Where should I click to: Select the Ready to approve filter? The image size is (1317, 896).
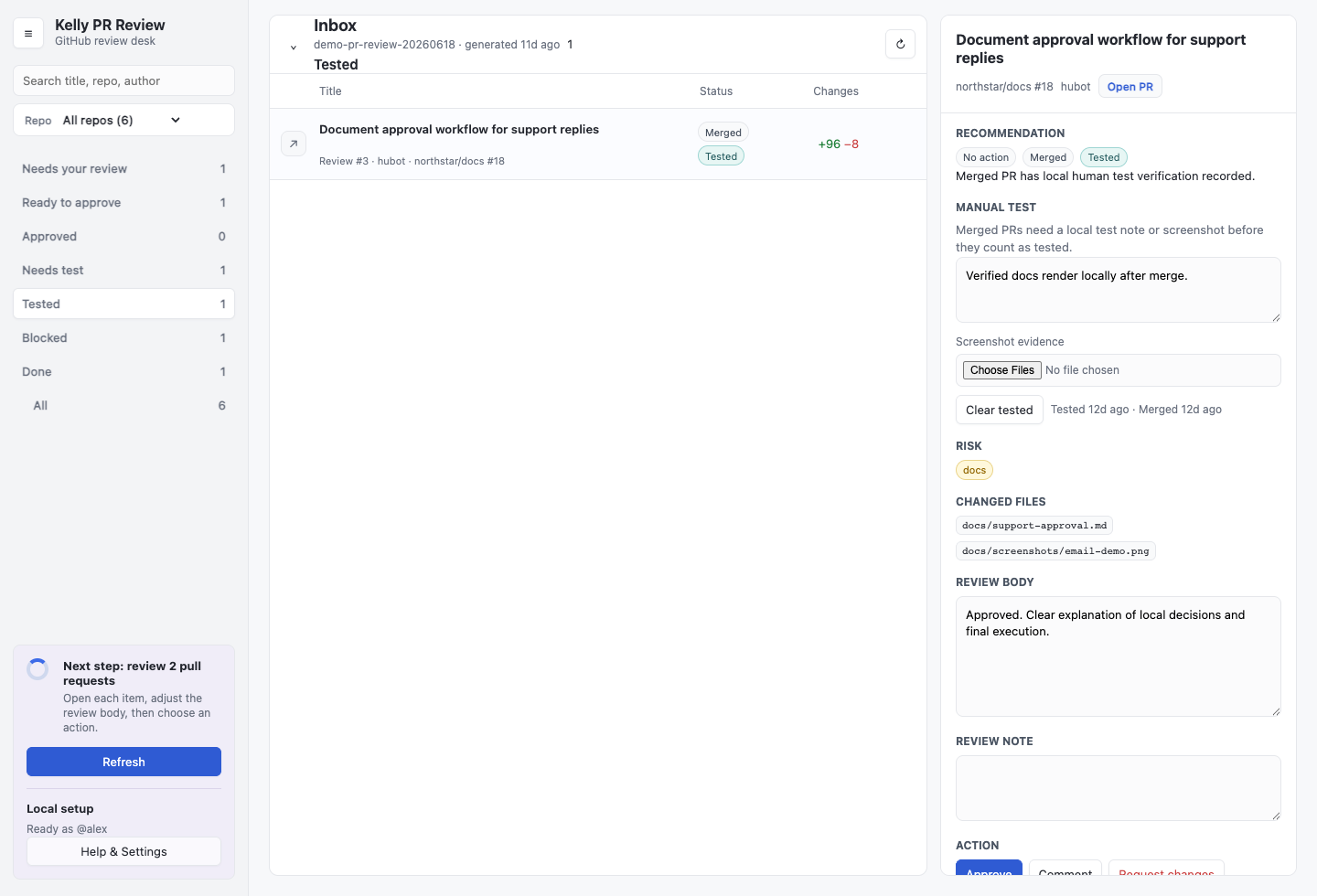[123, 202]
